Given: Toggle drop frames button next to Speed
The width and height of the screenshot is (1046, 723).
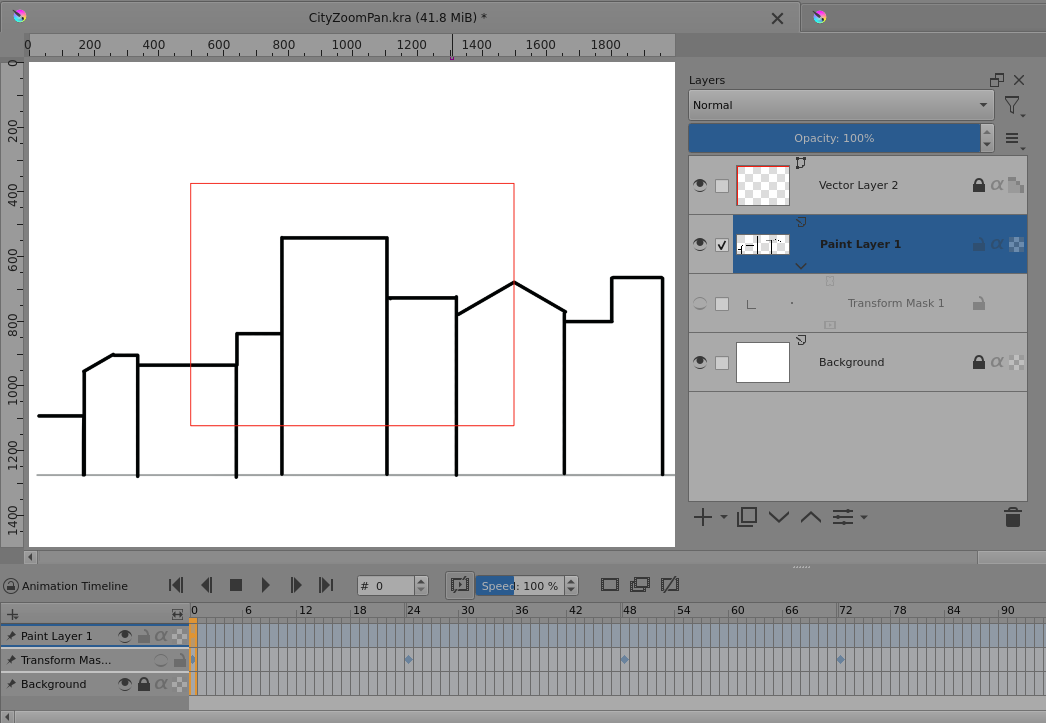Looking at the screenshot, I should (460, 586).
